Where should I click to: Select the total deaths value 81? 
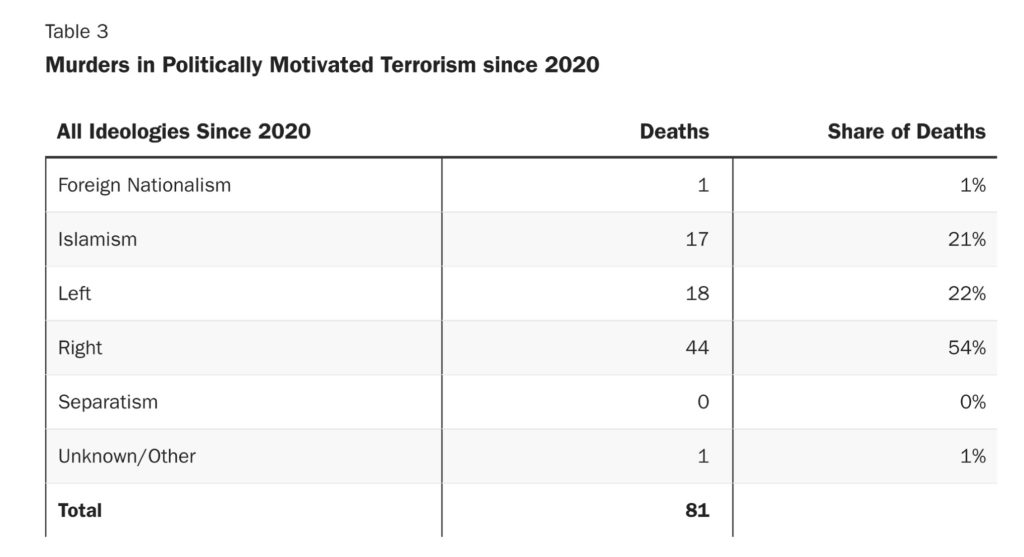tap(697, 510)
